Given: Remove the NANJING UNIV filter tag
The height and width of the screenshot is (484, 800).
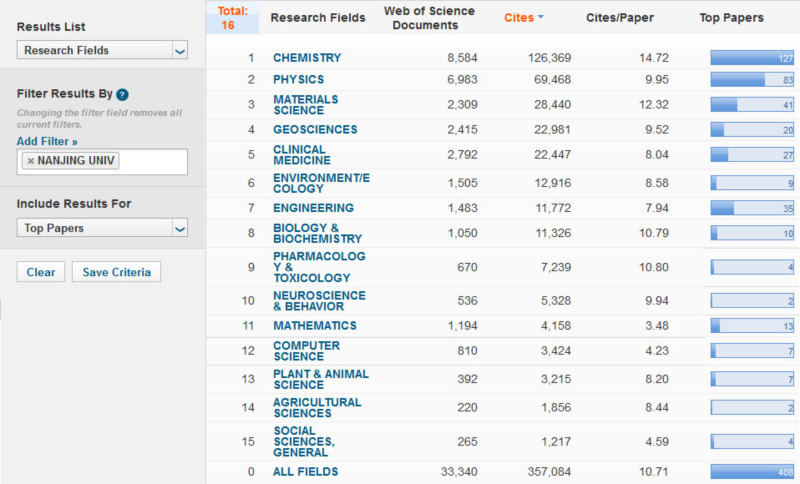Looking at the screenshot, I should (30, 161).
